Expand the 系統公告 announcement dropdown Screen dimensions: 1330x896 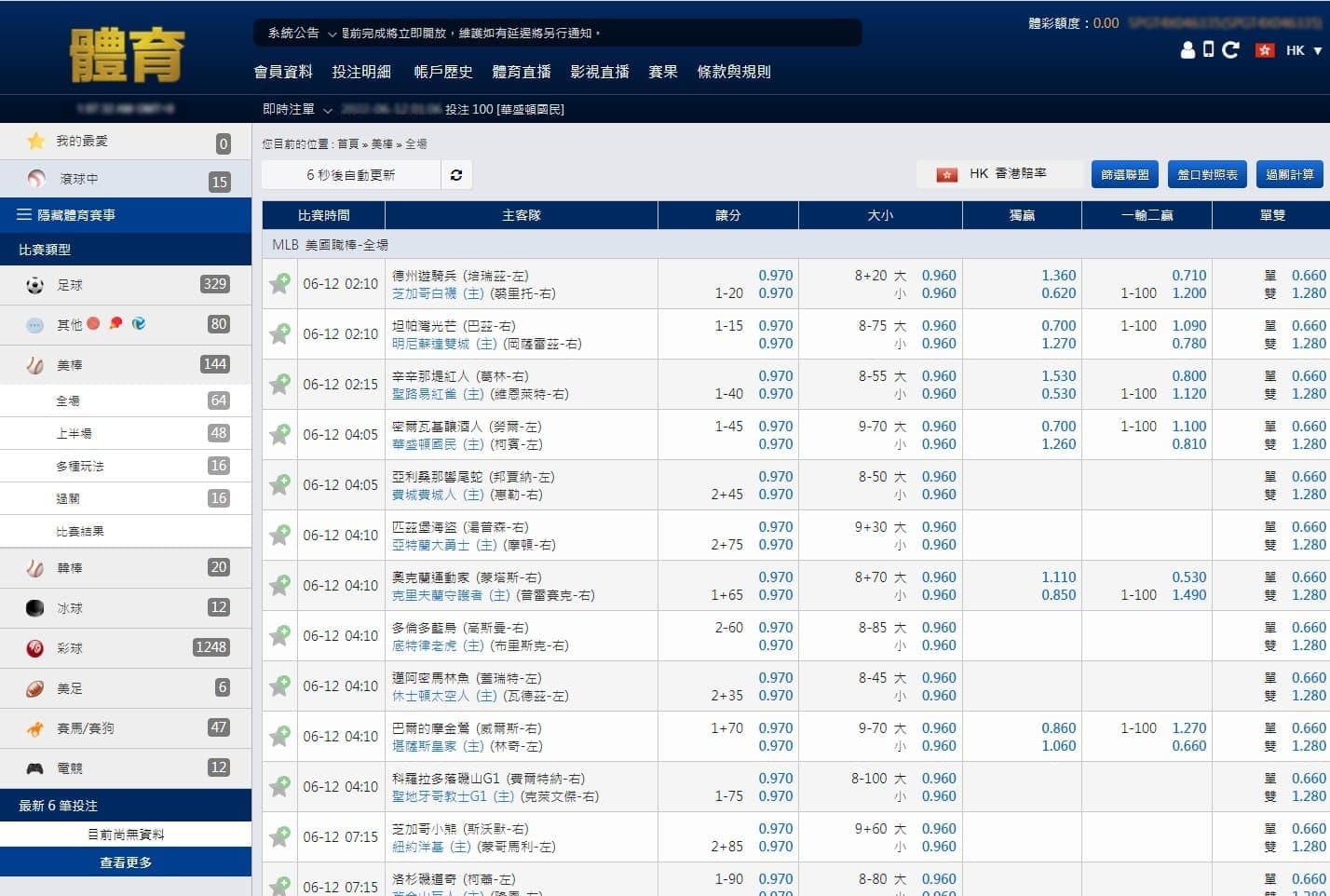pyautogui.click(x=332, y=34)
